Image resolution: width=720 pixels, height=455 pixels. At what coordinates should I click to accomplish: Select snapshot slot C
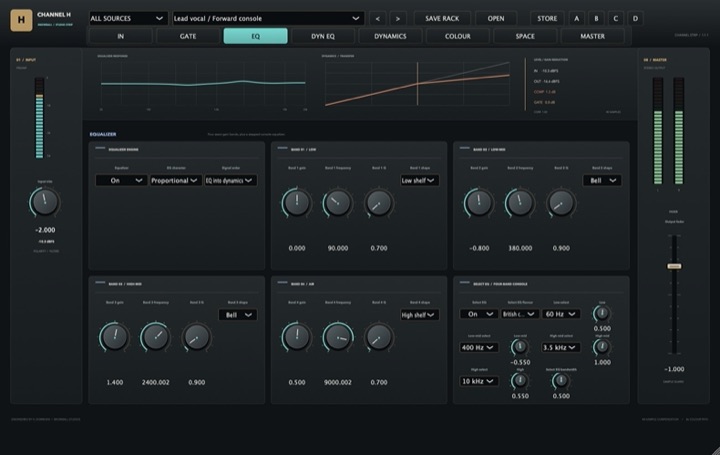(x=616, y=19)
